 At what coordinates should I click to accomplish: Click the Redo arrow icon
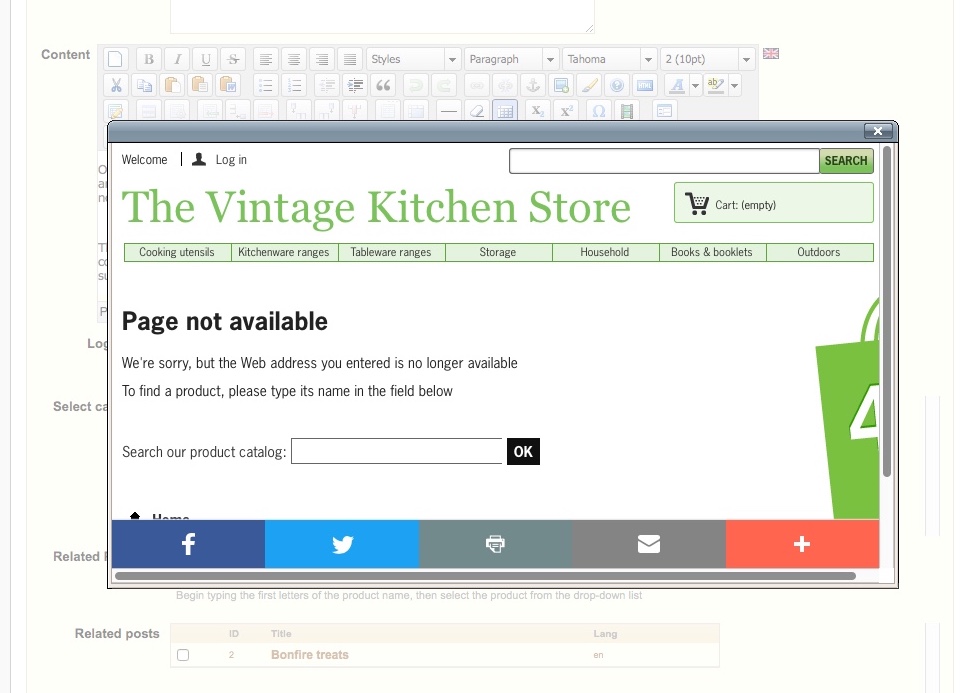444,85
